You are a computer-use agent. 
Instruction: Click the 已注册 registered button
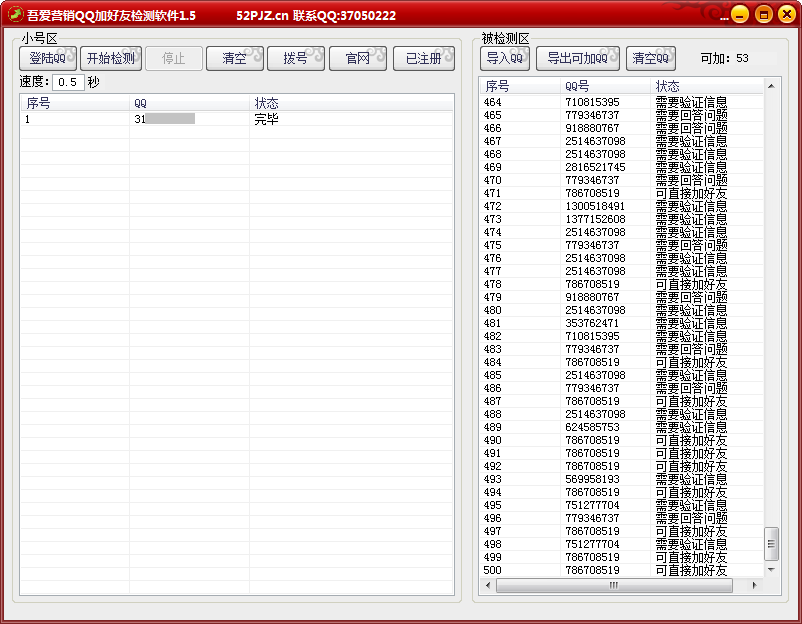pyautogui.click(x=422, y=58)
